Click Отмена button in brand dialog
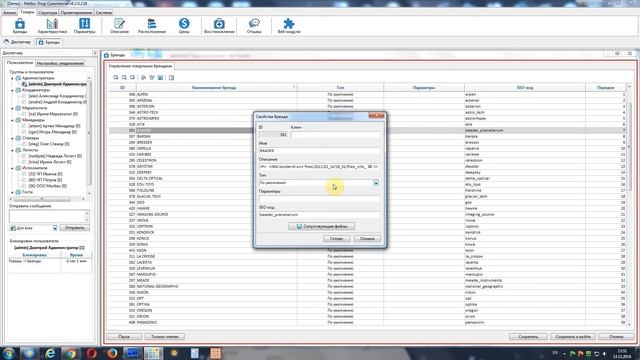 tap(367, 238)
